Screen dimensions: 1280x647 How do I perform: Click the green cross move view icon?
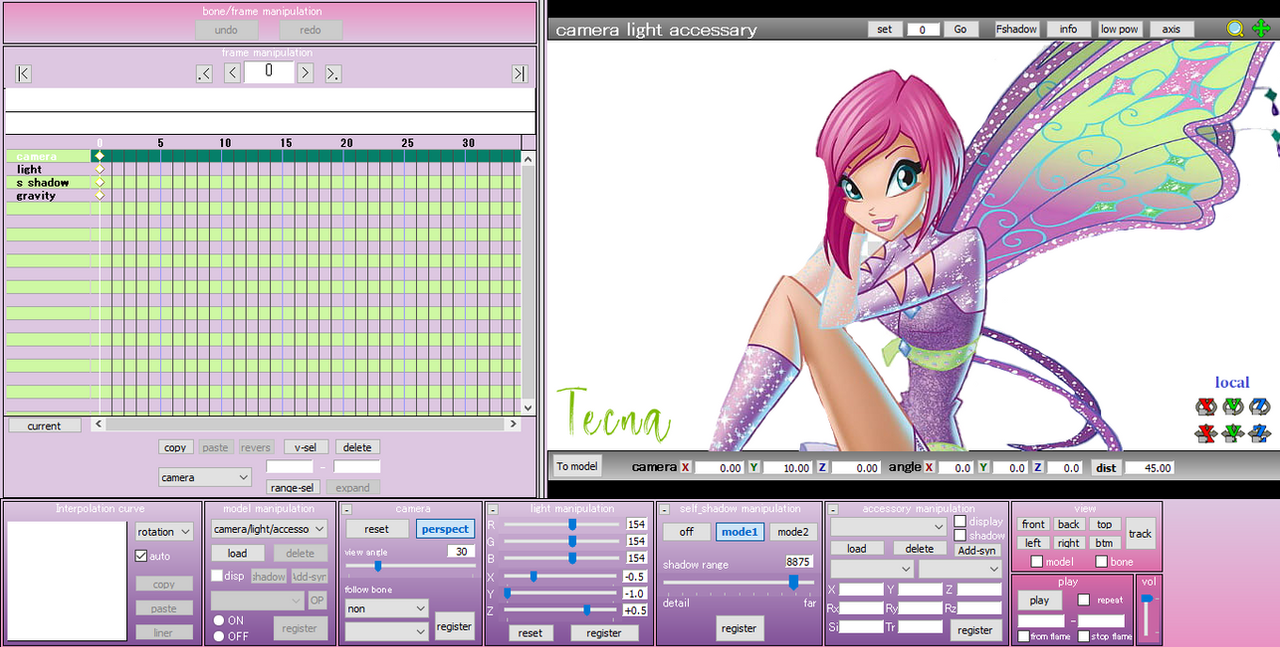tap(1261, 29)
